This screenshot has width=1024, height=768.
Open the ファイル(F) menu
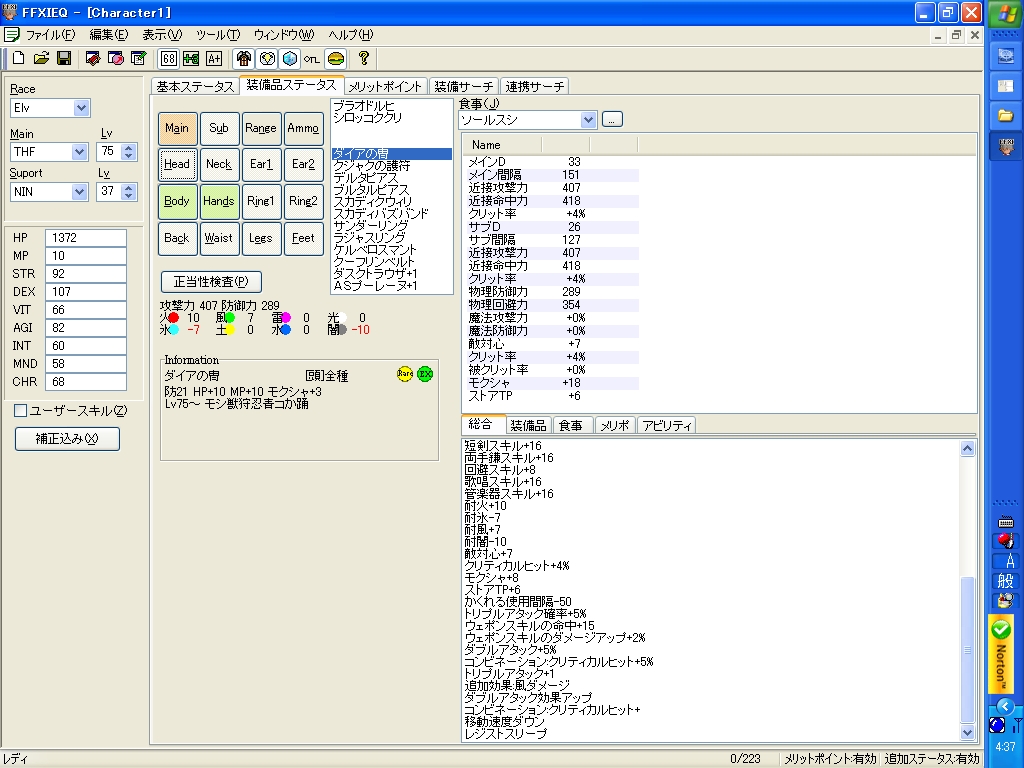[x=50, y=35]
